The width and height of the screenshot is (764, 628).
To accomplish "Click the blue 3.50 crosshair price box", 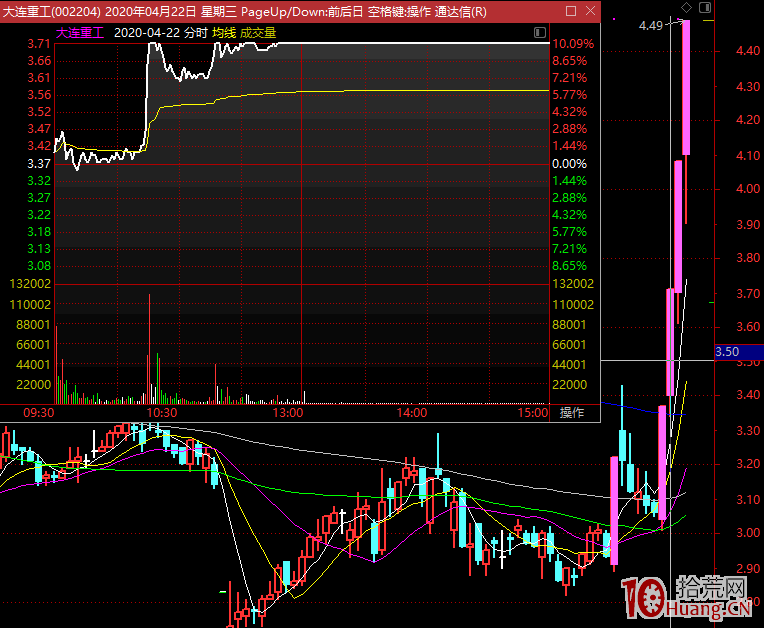I will click(x=739, y=352).
